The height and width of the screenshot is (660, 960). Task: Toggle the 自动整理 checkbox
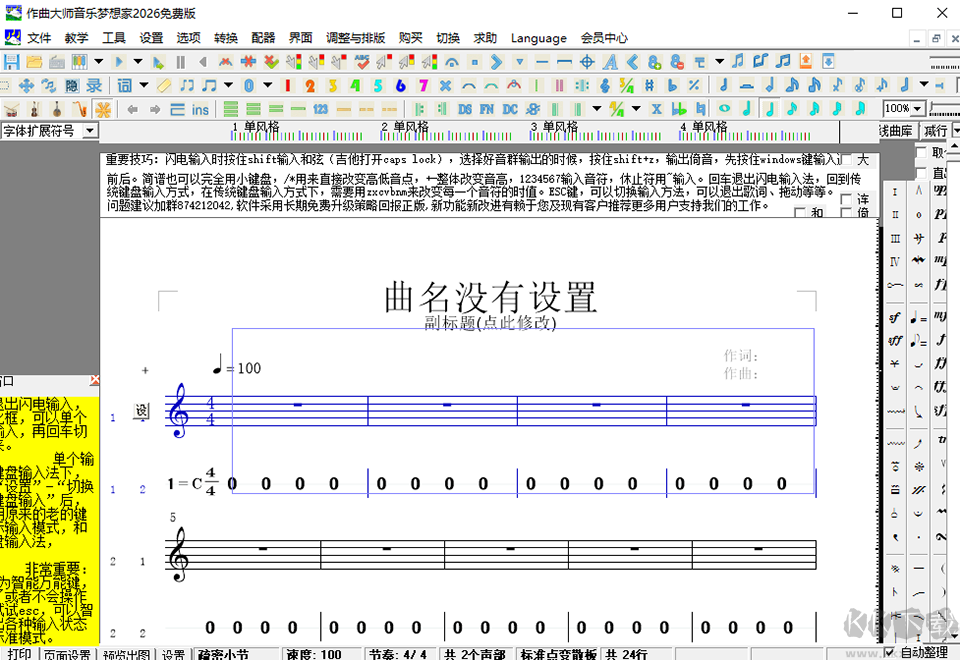click(890, 653)
